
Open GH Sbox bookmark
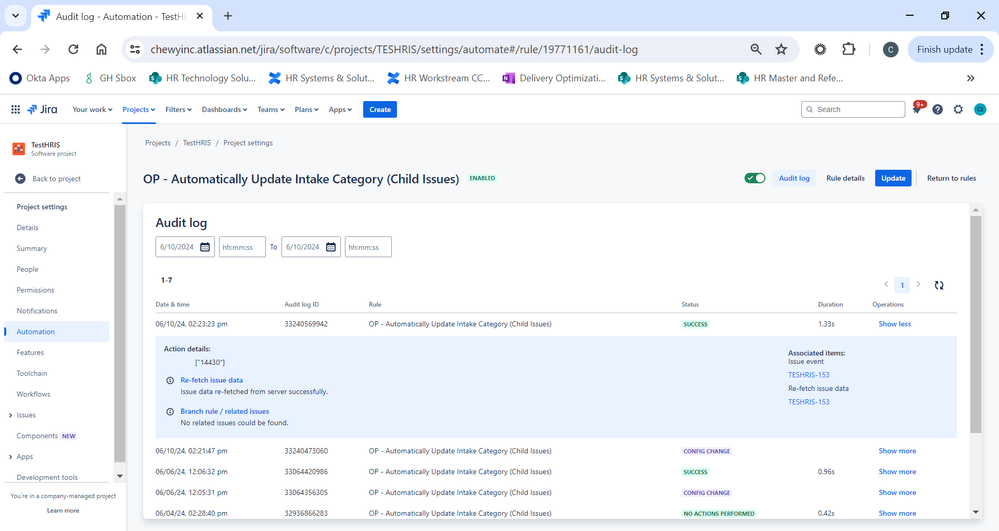[x=110, y=78]
